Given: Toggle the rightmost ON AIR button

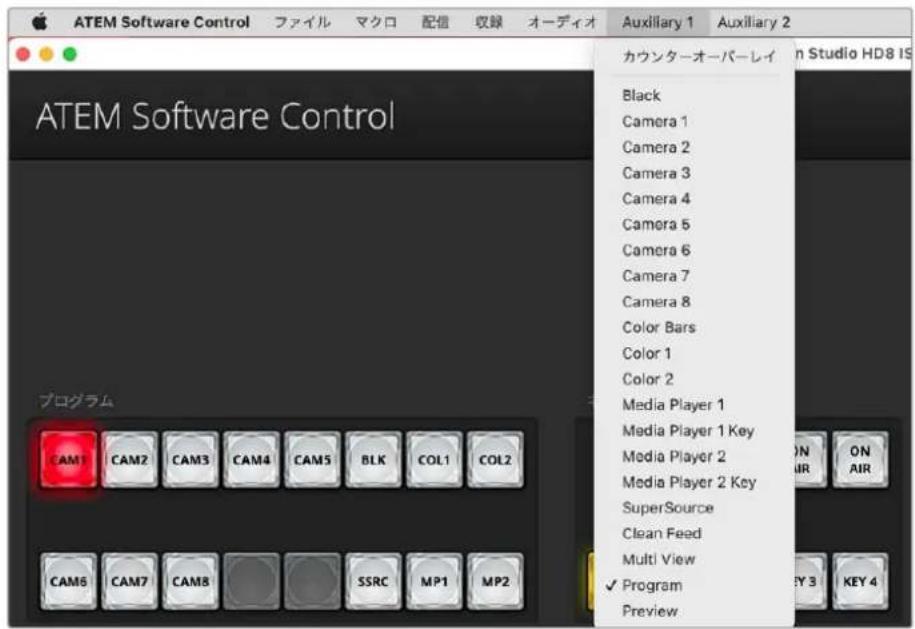Looking at the screenshot, I should pyautogui.click(x=860, y=460).
